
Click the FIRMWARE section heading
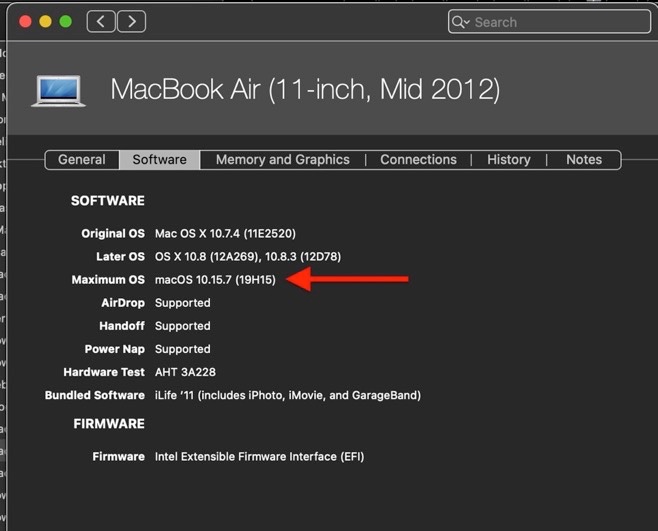(x=109, y=424)
